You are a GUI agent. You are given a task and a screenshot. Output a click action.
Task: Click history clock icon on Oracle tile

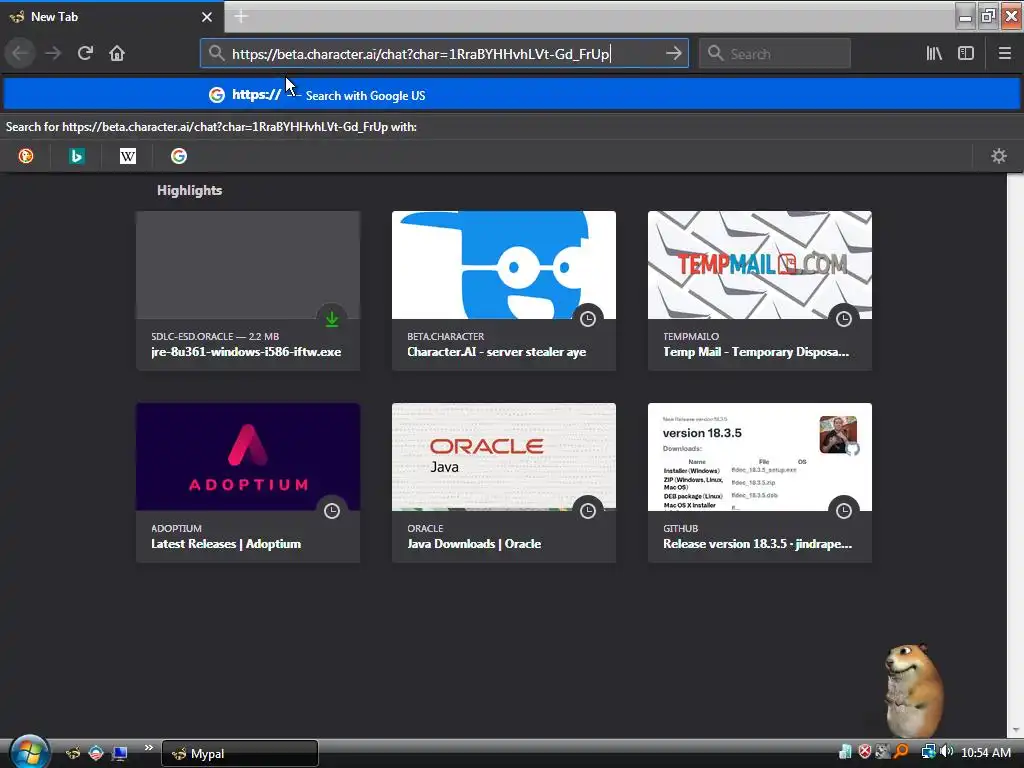coord(588,511)
